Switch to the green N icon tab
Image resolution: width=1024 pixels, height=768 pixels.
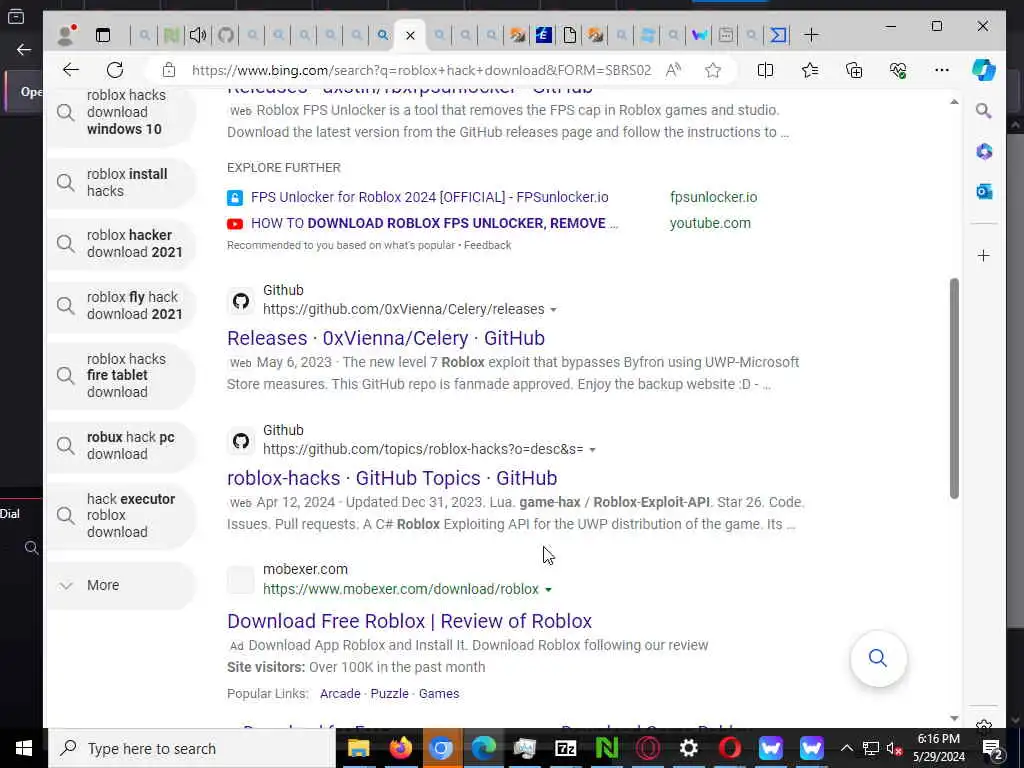point(171,35)
